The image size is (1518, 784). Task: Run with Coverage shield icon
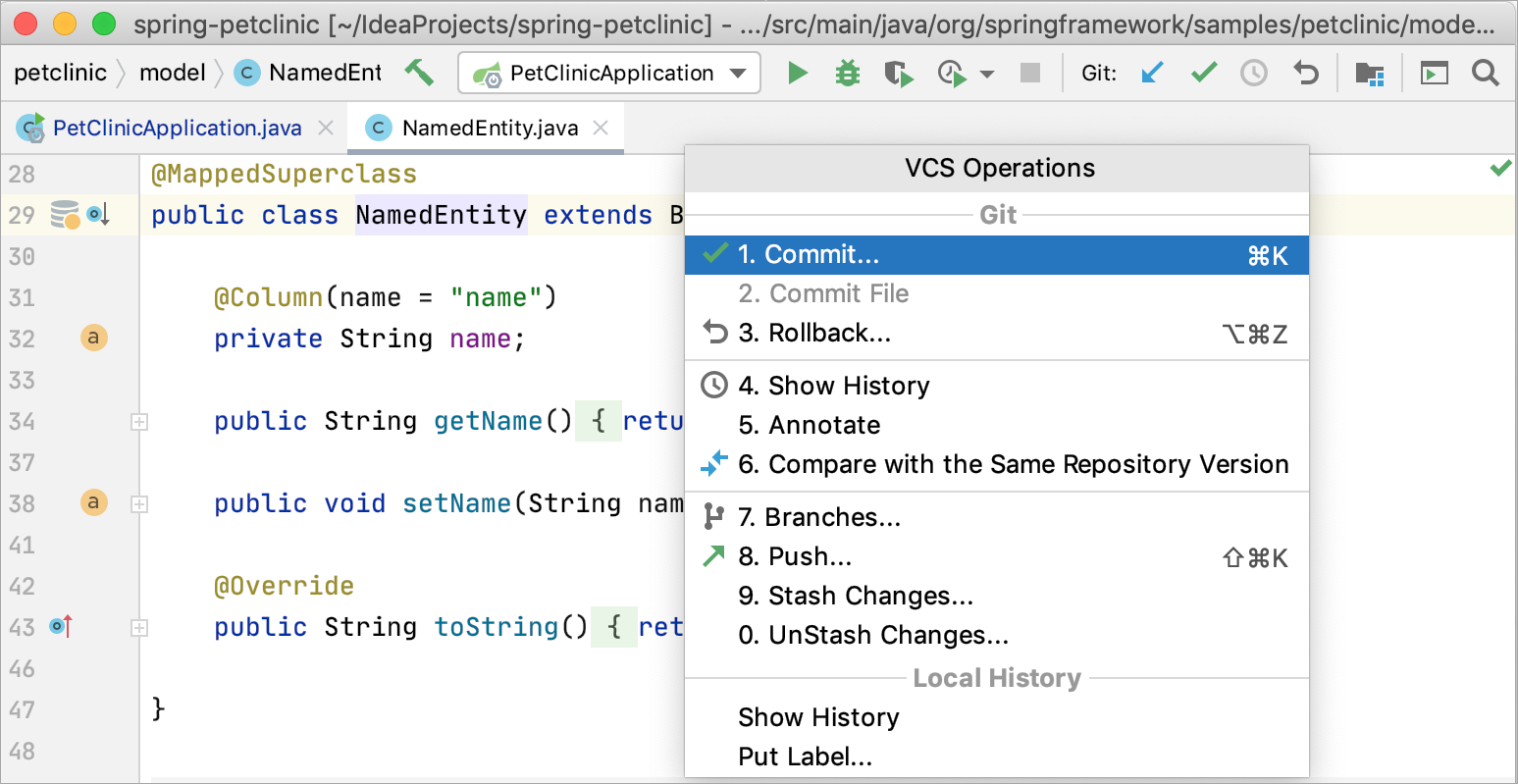(898, 73)
